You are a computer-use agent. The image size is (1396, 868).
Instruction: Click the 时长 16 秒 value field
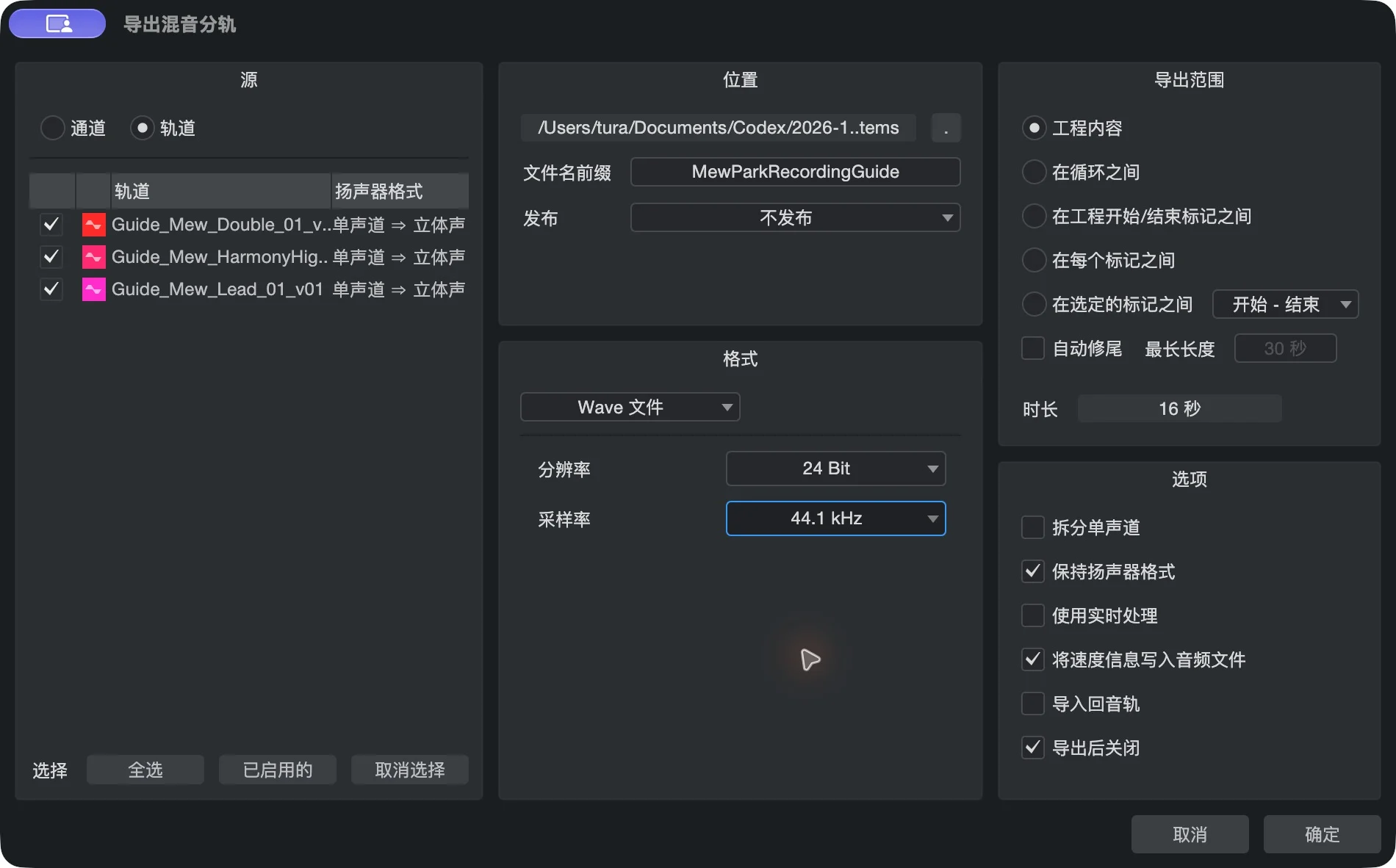[x=1180, y=408]
